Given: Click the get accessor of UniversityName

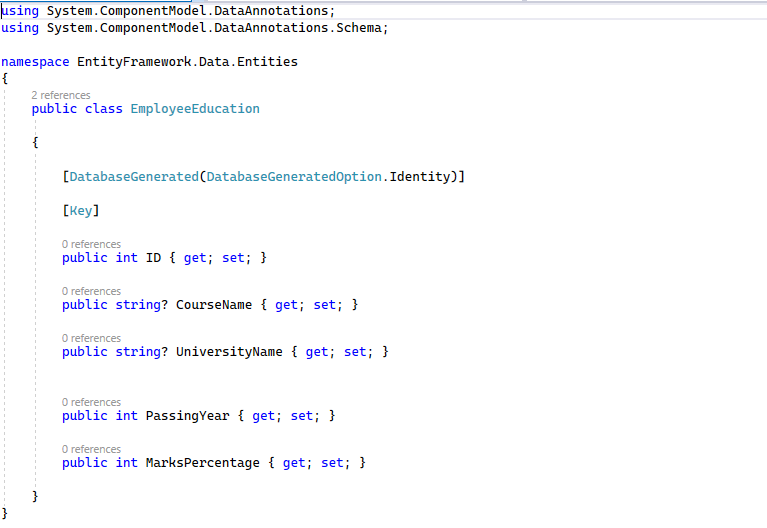Looking at the screenshot, I should tap(317, 352).
